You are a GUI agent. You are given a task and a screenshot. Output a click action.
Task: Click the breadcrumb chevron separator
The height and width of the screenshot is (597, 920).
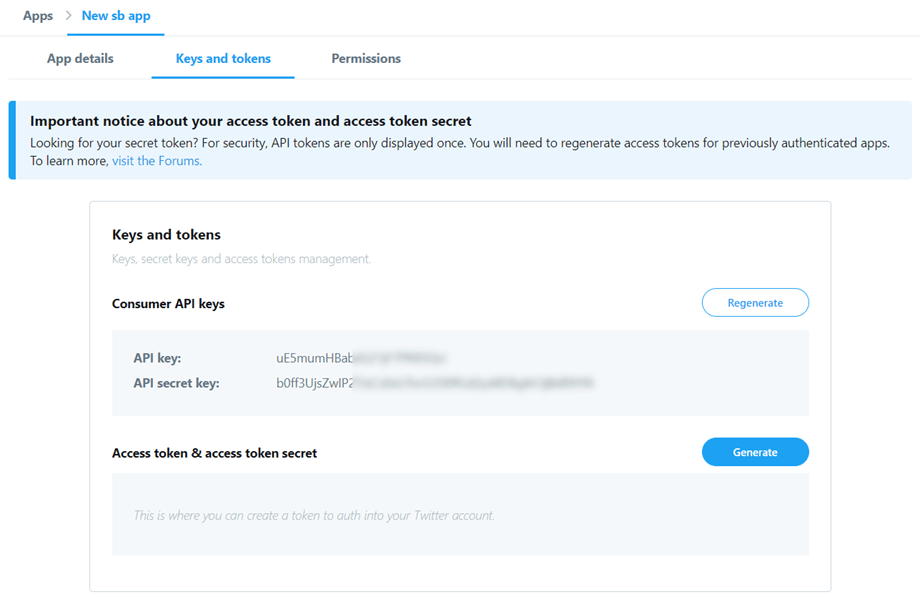[68, 16]
